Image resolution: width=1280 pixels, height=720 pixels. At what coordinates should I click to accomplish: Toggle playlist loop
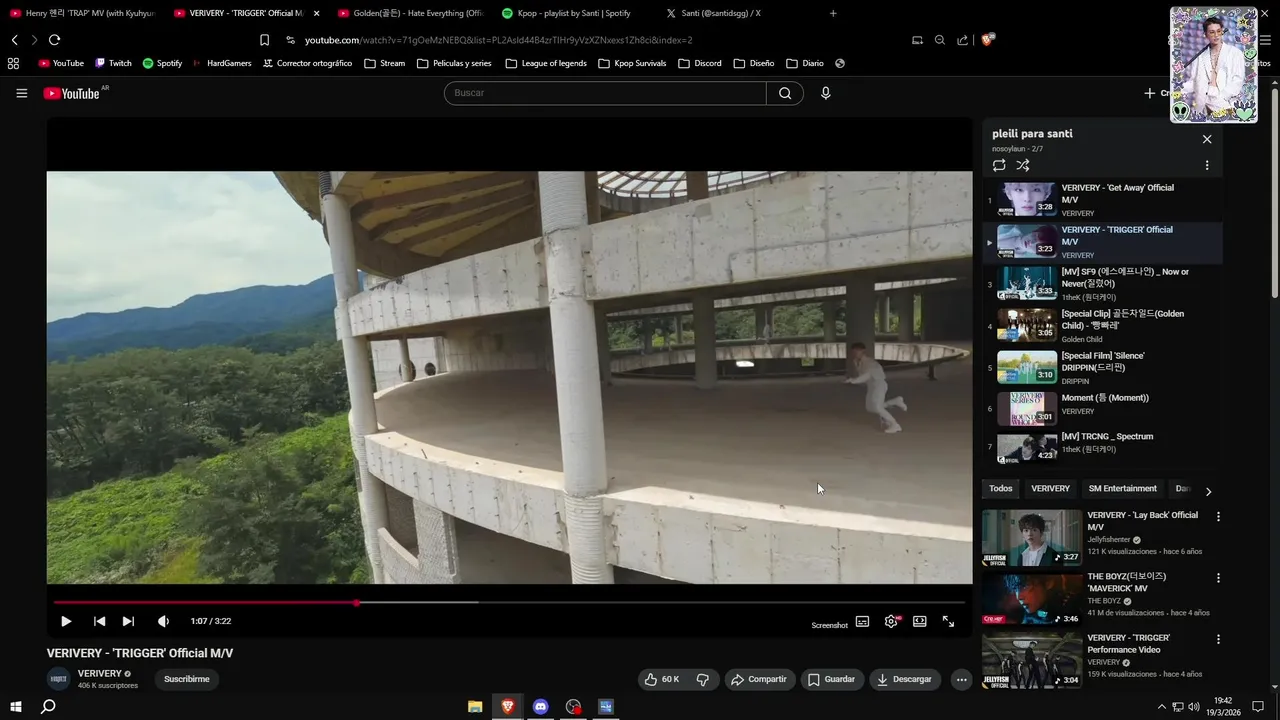(999, 165)
